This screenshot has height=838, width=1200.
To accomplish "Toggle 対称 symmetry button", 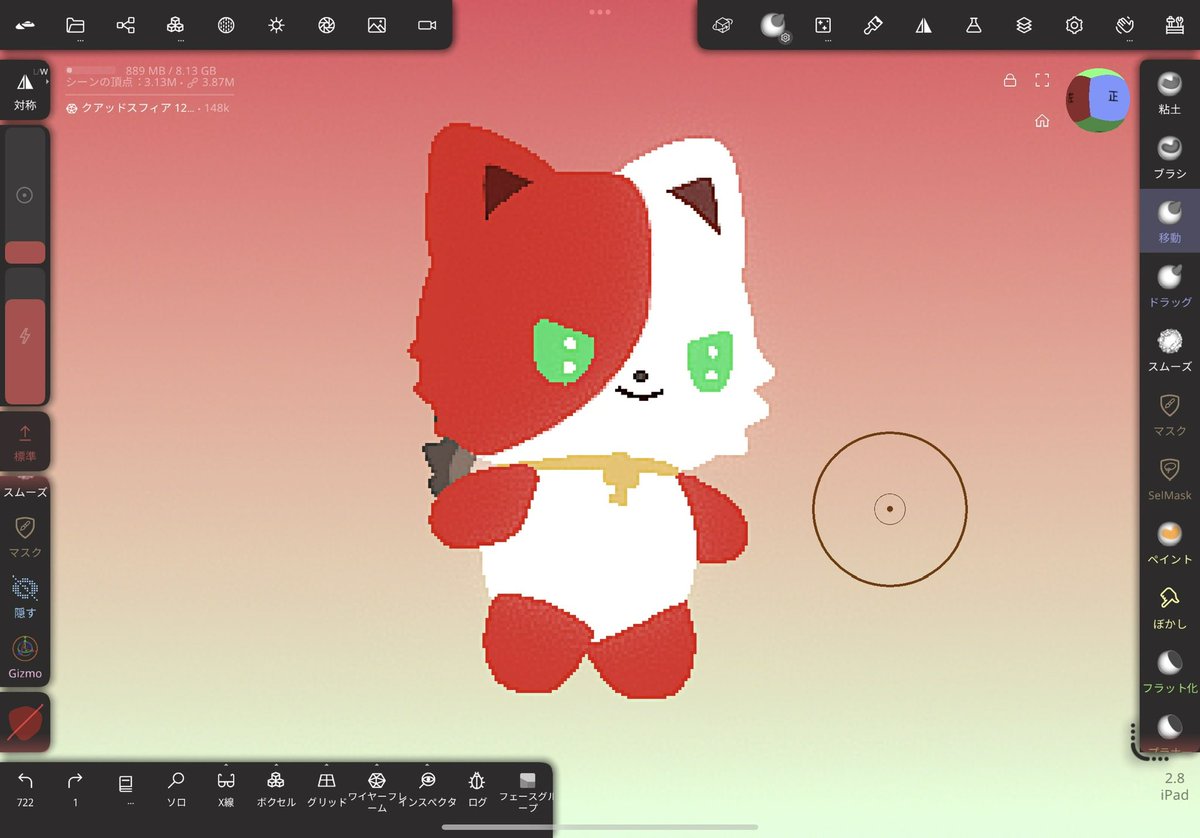I will 26,91.
